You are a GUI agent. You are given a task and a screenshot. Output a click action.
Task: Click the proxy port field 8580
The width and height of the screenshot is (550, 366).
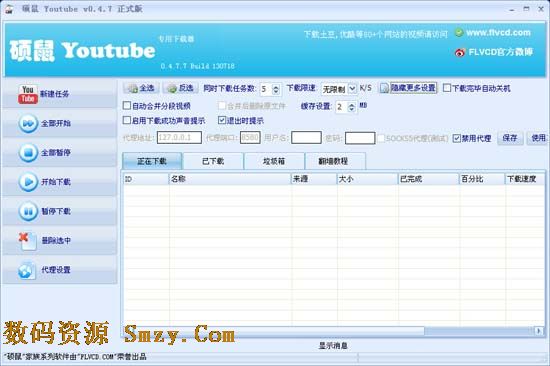(250, 138)
